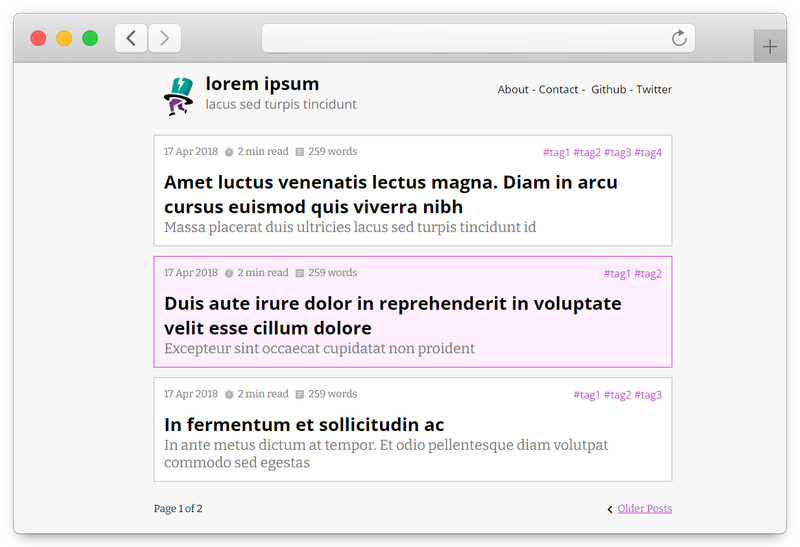Go back with browser back arrow
The image size is (800, 547).
click(x=131, y=38)
